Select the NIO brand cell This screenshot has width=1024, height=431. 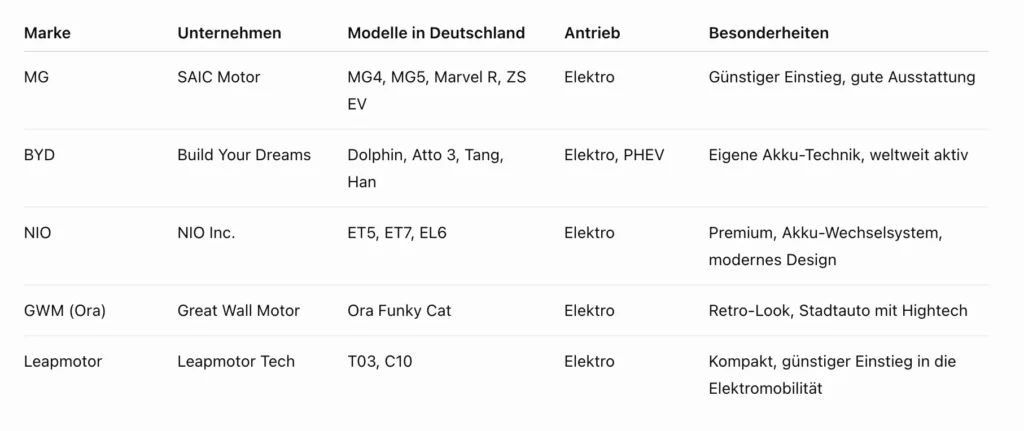click(37, 233)
